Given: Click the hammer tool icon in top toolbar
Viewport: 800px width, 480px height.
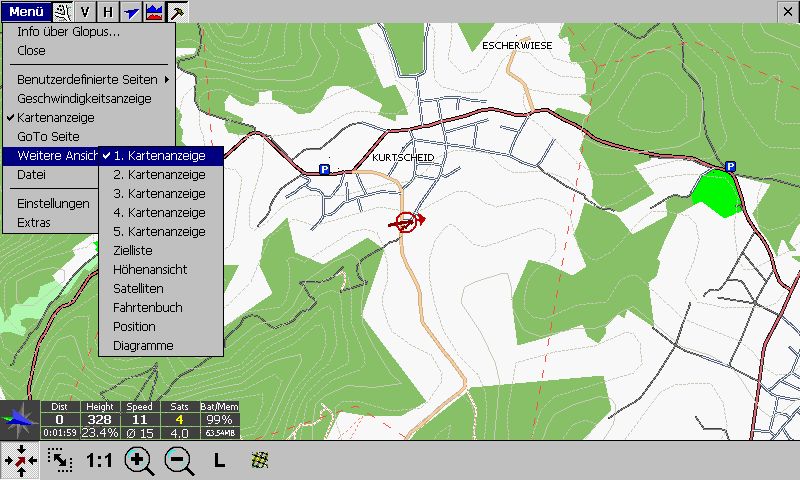Looking at the screenshot, I should point(177,12).
